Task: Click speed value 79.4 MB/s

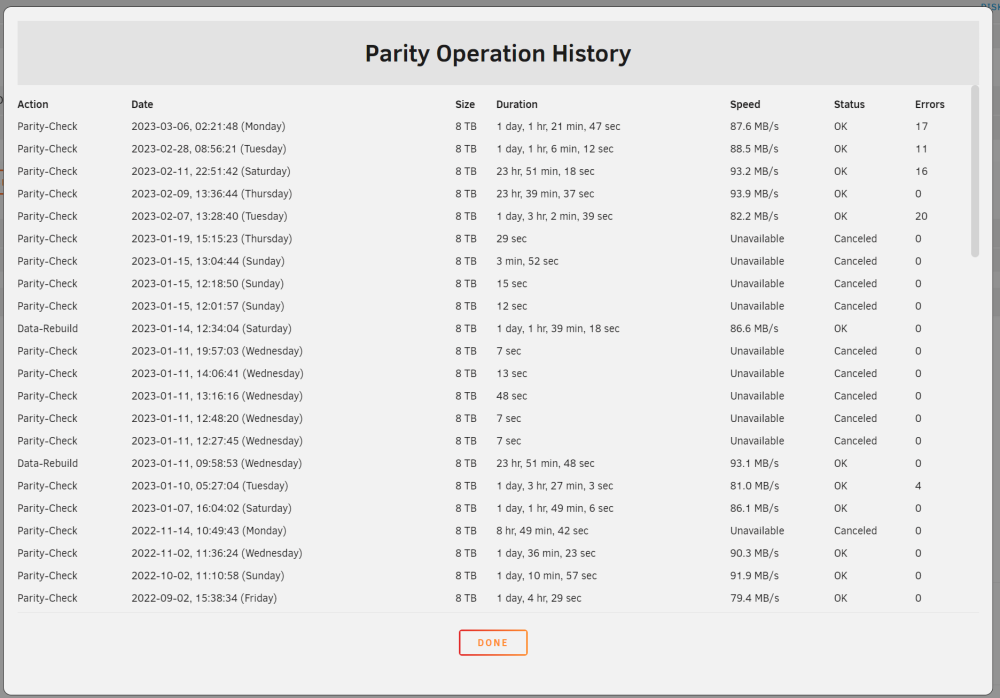Action: [754, 598]
